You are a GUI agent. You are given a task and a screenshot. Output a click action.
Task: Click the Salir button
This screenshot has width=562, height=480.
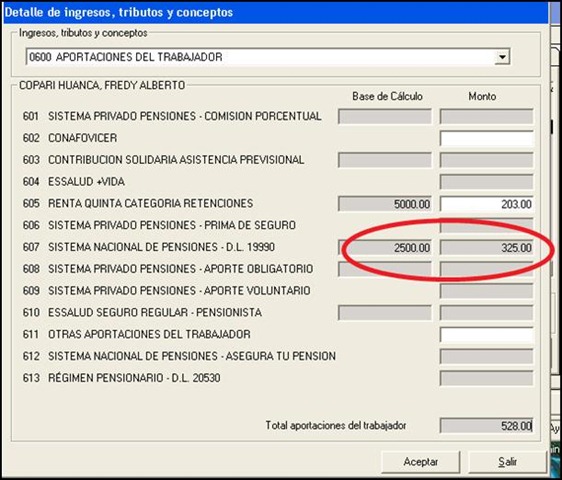507,462
